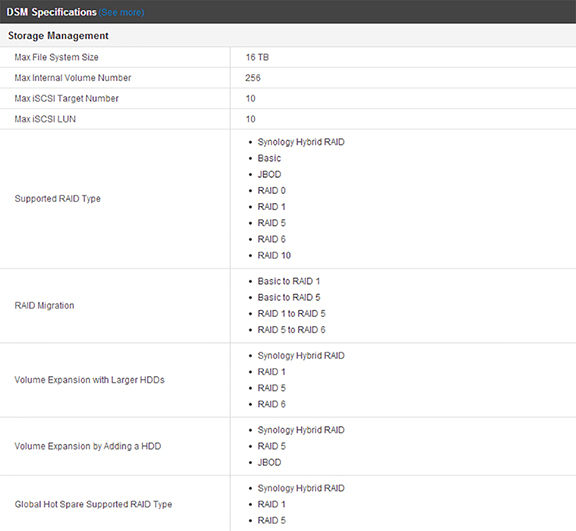The image size is (576, 531).
Task: Open the See more link
Action: point(121,12)
